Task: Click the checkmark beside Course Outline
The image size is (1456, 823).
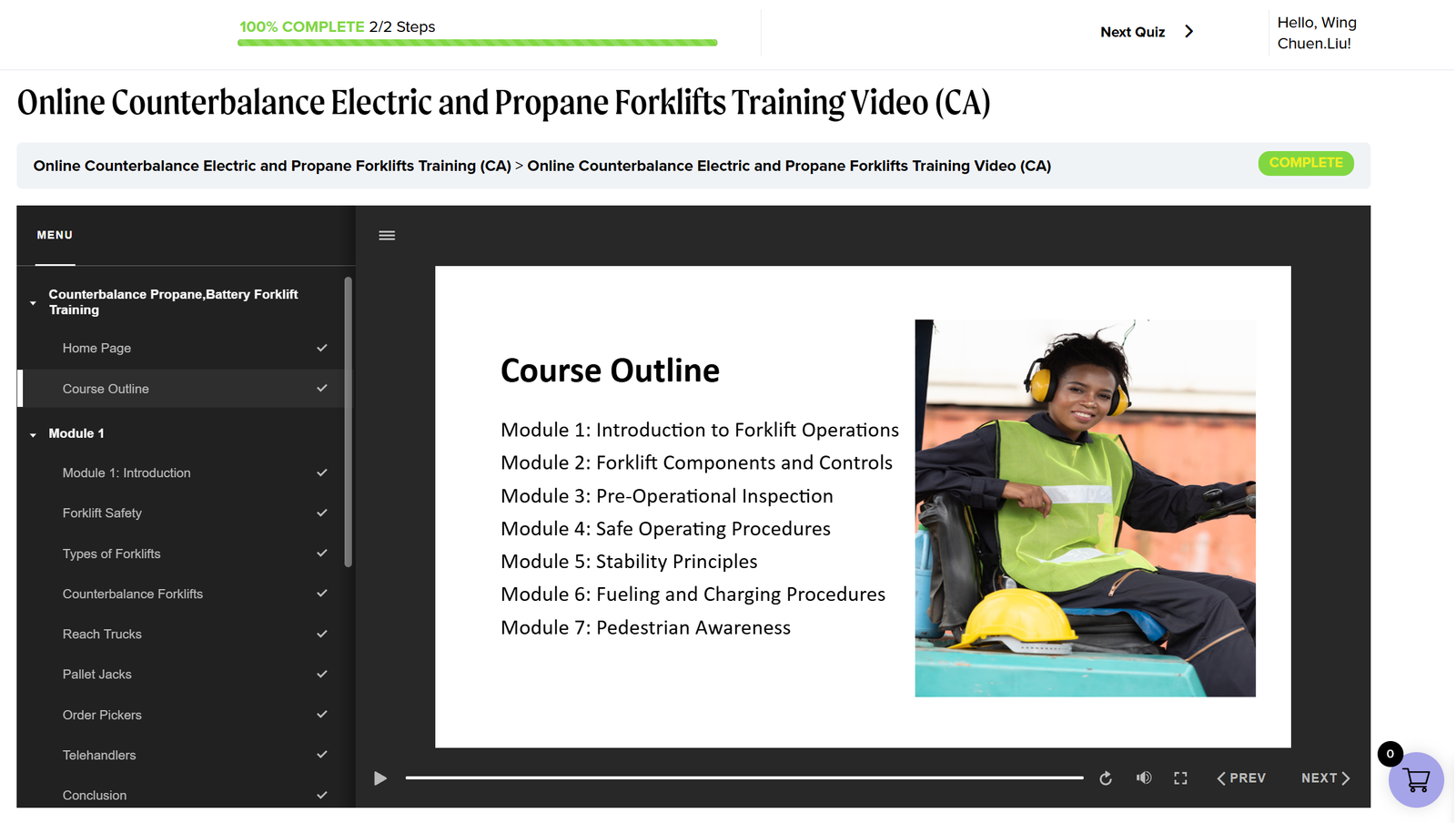Action: click(322, 389)
